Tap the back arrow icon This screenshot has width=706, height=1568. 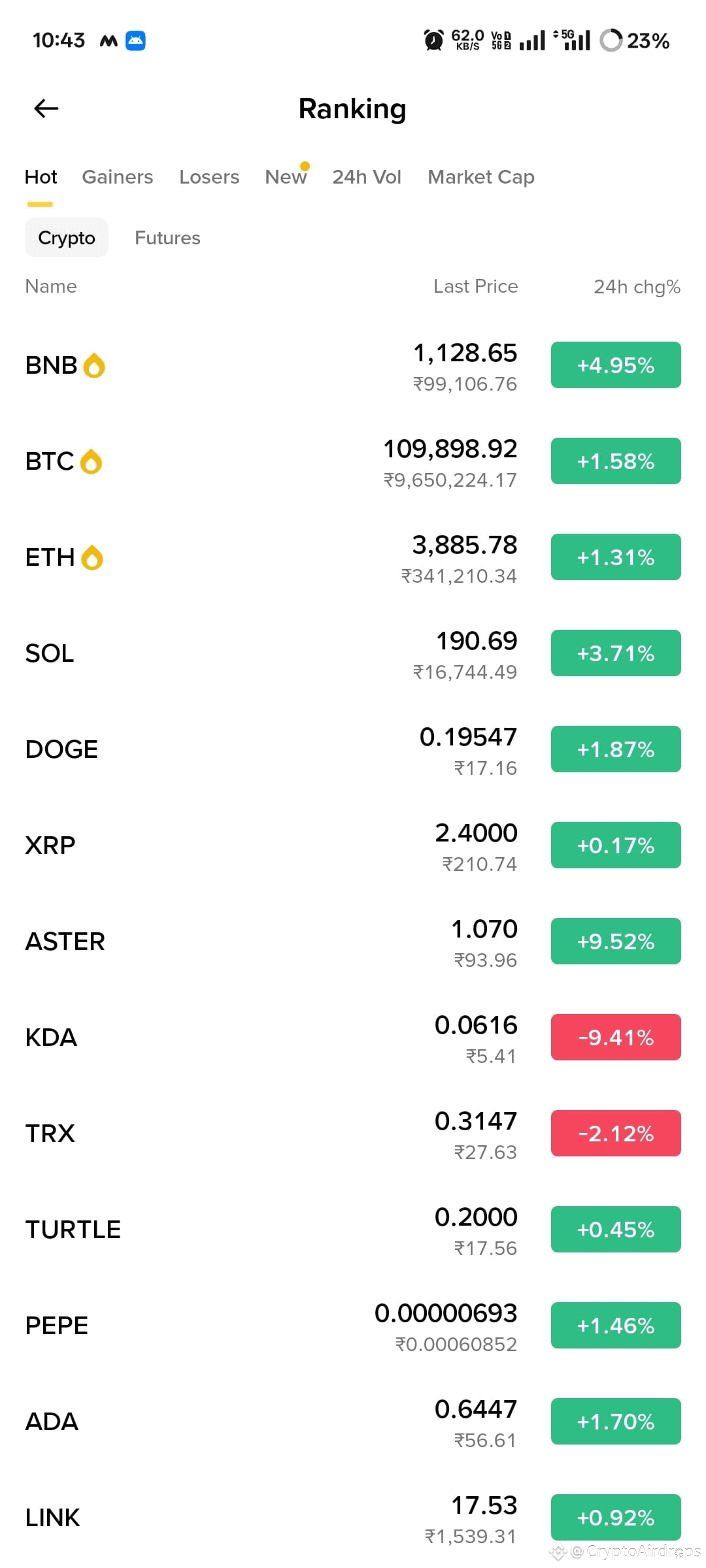[46, 108]
